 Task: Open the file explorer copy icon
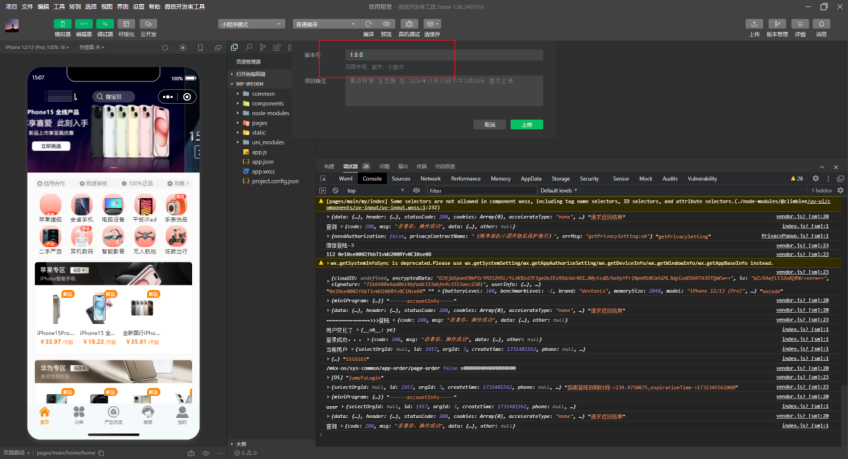234,48
